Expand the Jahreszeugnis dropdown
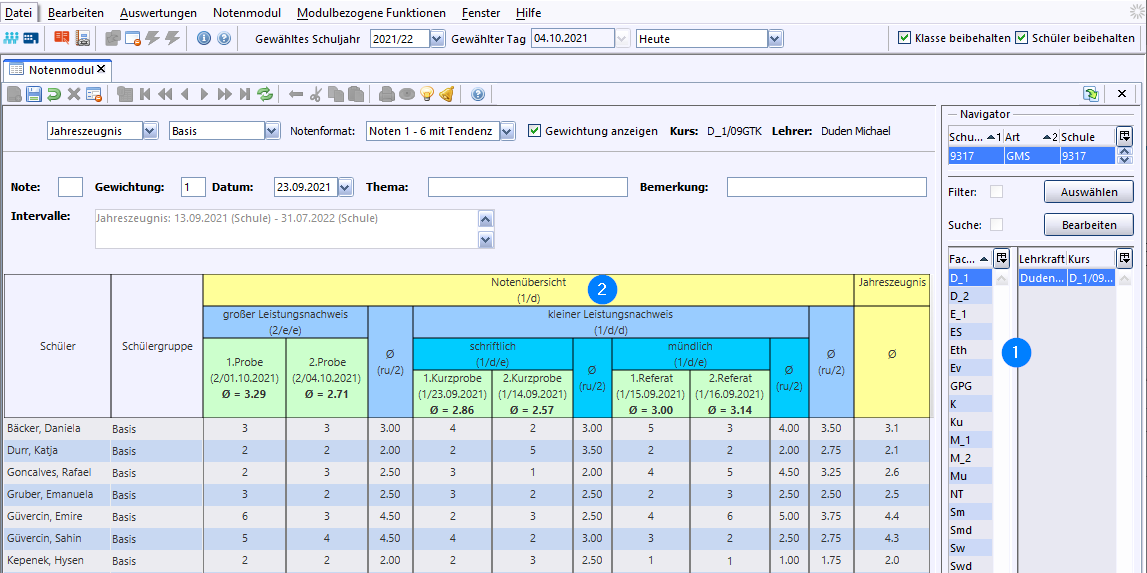 [x=150, y=131]
